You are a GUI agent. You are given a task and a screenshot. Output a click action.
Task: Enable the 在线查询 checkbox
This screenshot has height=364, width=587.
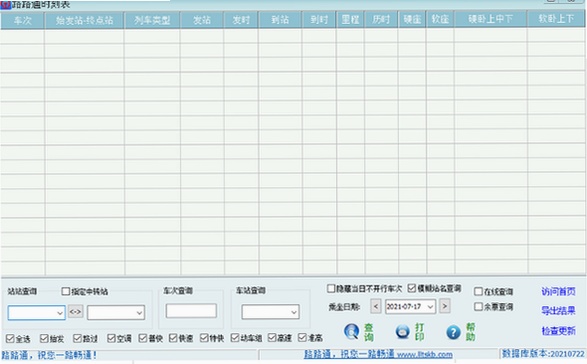tap(478, 292)
